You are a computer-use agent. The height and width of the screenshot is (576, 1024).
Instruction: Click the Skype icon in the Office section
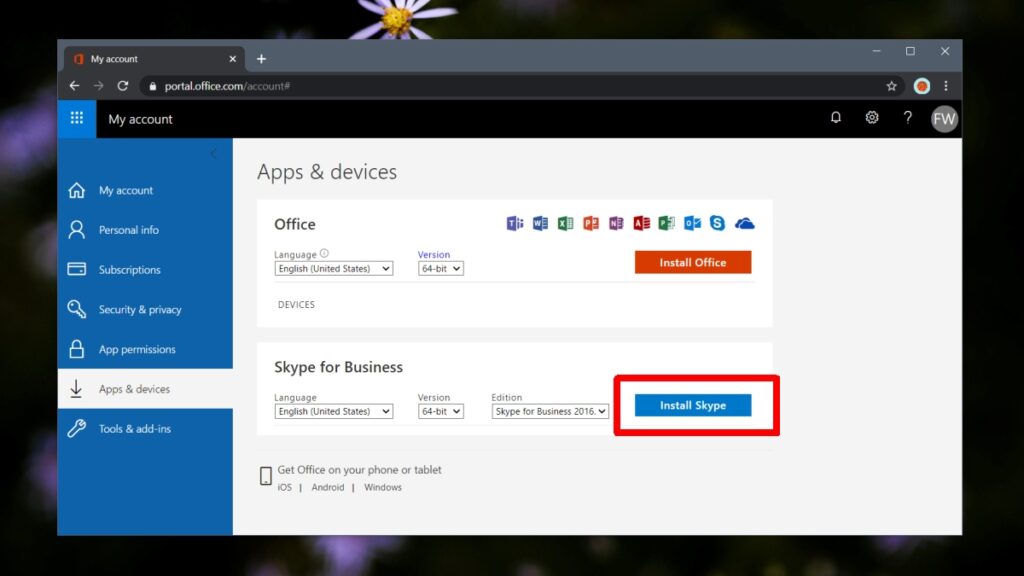pyautogui.click(x=718, y=223)
